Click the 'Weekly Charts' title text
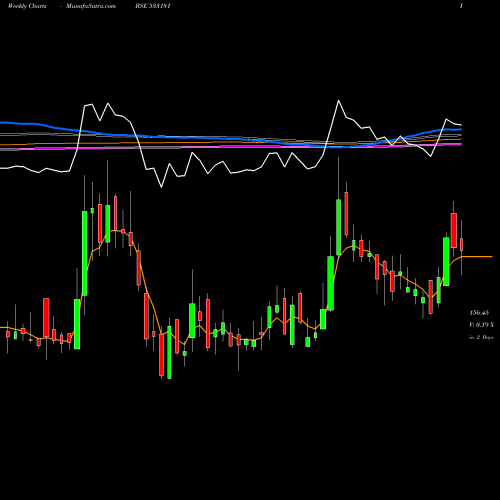500x500 pixels. [27, 6]
